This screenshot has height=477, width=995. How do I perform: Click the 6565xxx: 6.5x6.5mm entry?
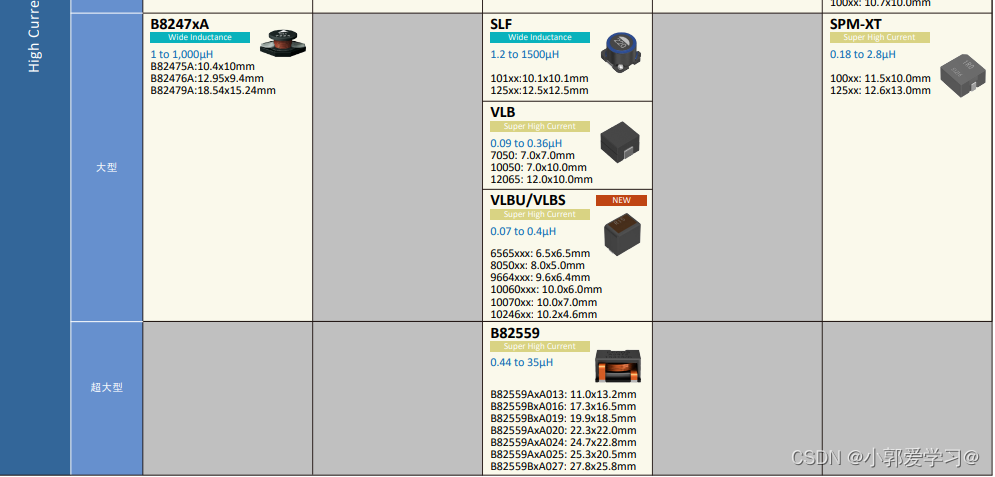[540, 253]
